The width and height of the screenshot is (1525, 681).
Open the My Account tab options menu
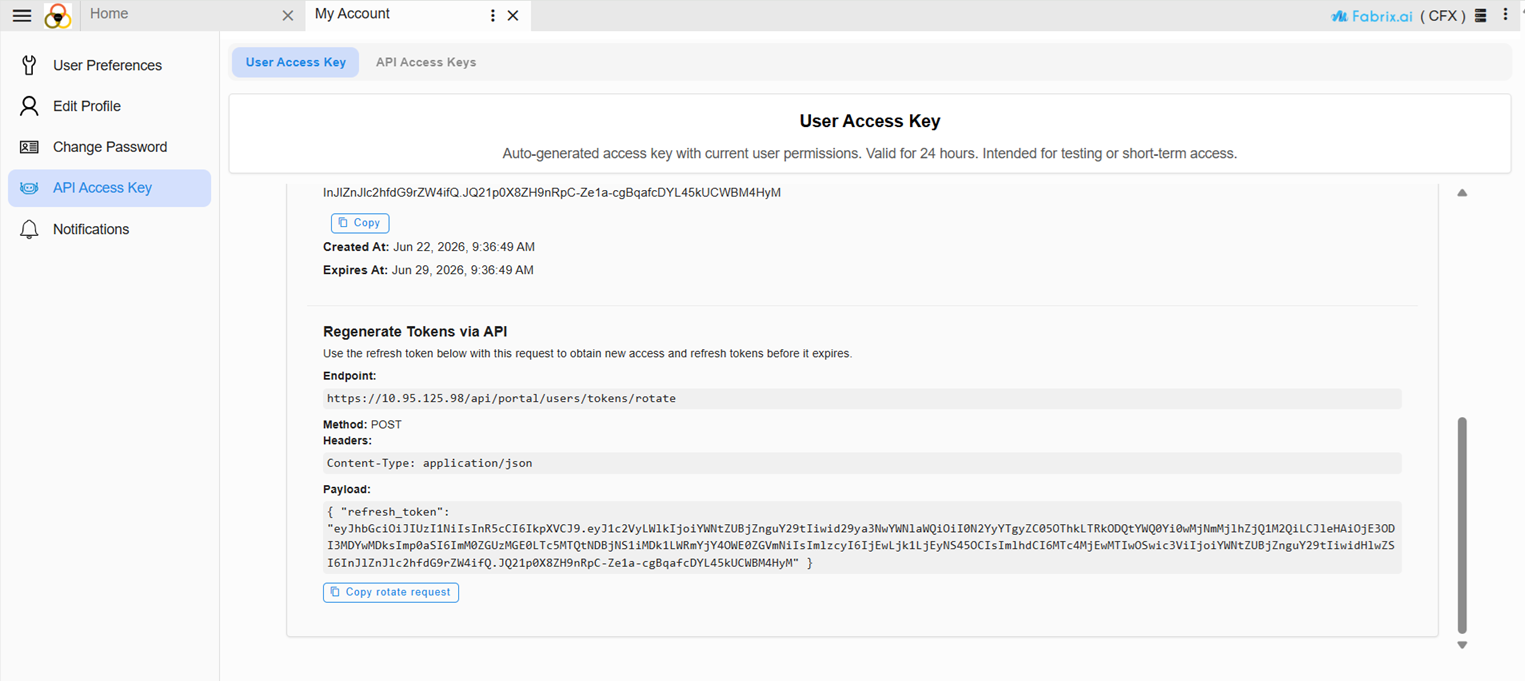point(492,16)
